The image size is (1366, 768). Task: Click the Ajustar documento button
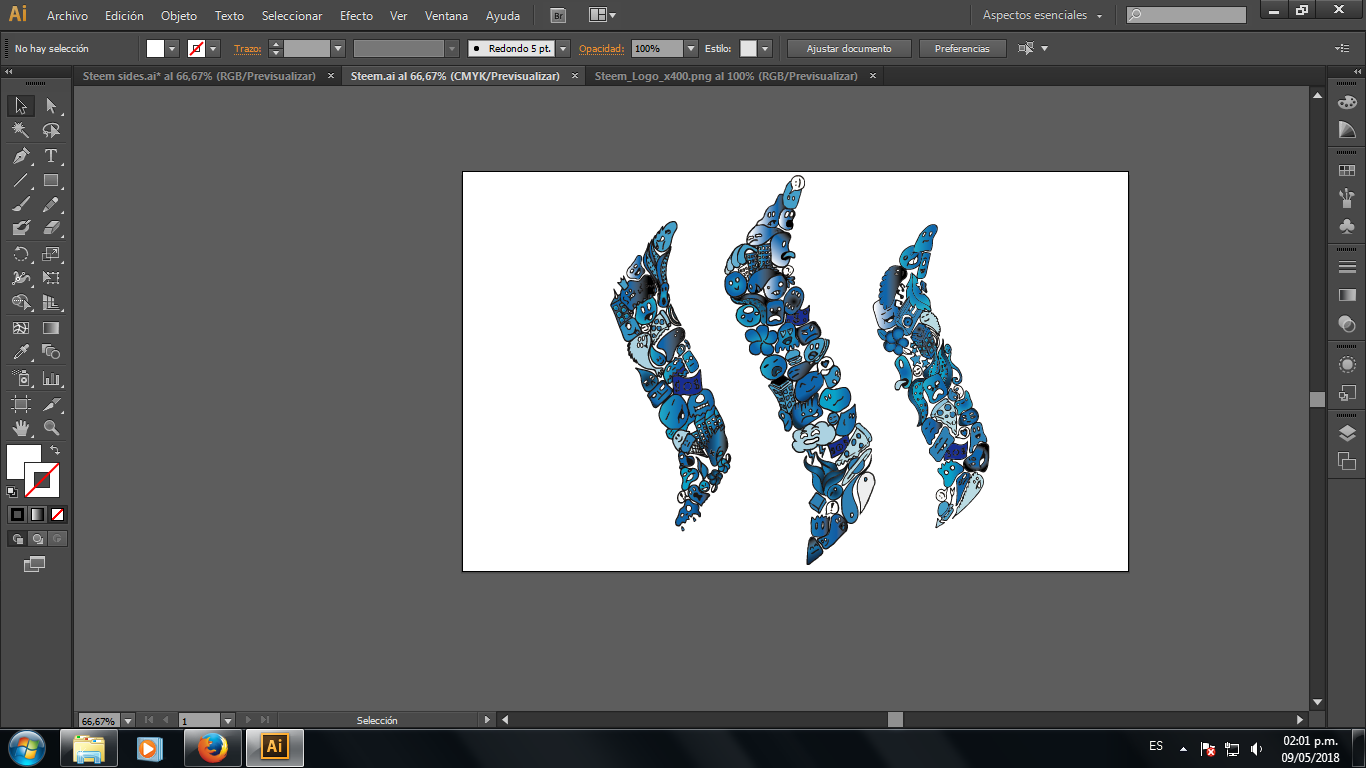pyautogui.click(x=850, y=48)
